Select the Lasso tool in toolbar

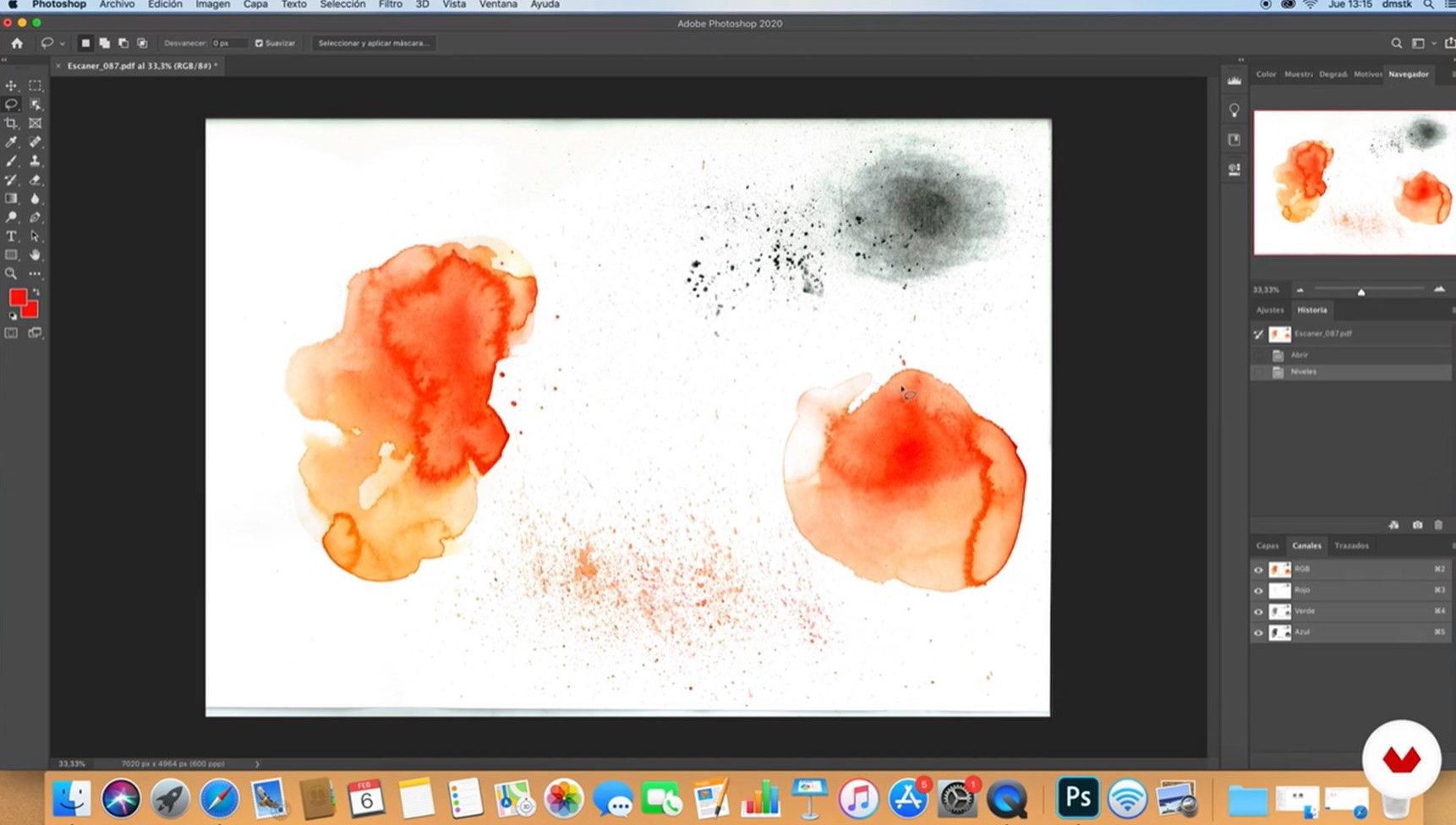(x=11, y=104)
